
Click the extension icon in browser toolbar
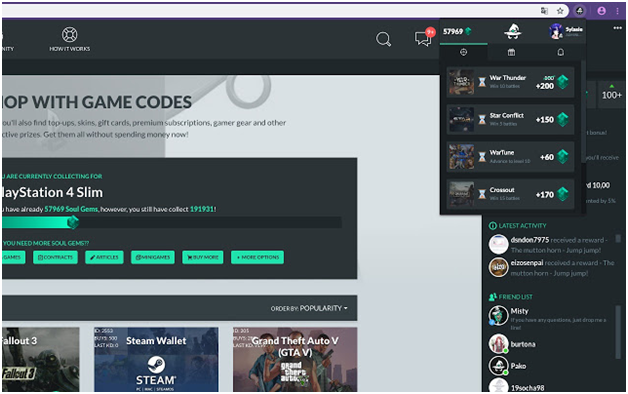coord(580,11)
